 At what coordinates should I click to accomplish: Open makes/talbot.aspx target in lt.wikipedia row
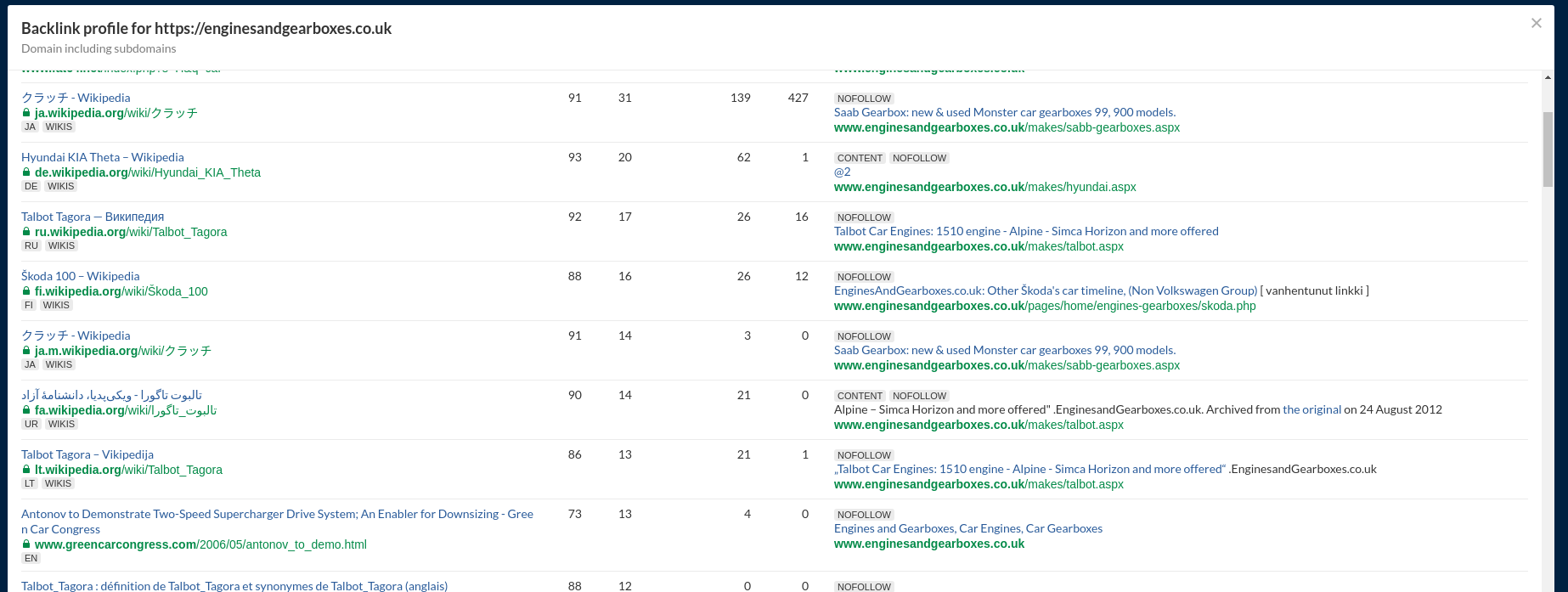979,484
